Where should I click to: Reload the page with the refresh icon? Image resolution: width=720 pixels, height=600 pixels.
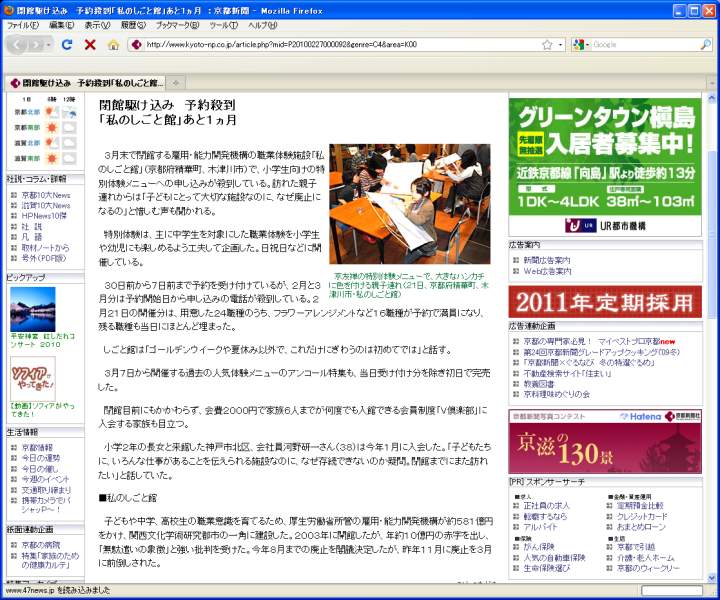tap(67, 45)
